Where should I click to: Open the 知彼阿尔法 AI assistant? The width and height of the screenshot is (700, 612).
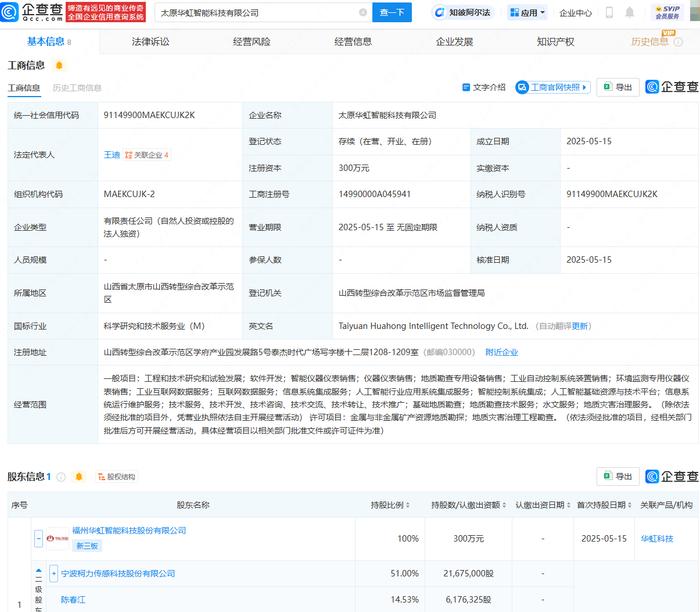tap(462, 12)
